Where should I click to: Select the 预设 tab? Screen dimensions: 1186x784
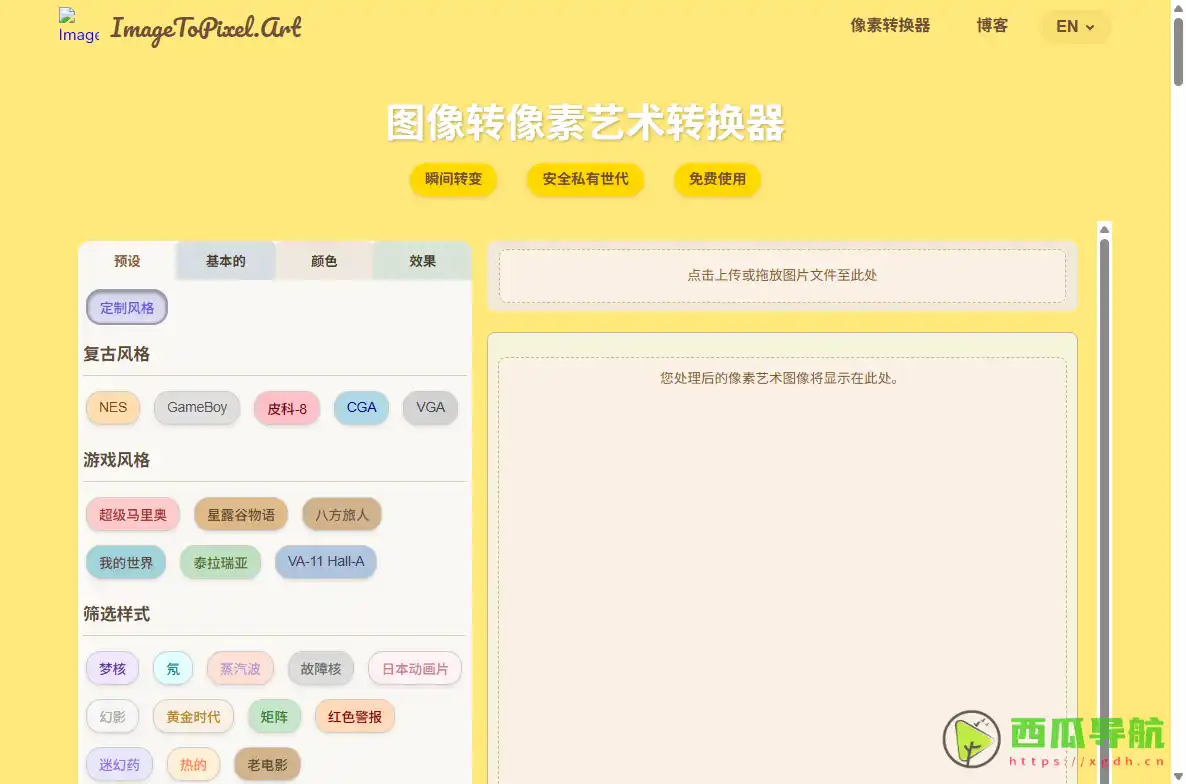(x=127, y=261)
